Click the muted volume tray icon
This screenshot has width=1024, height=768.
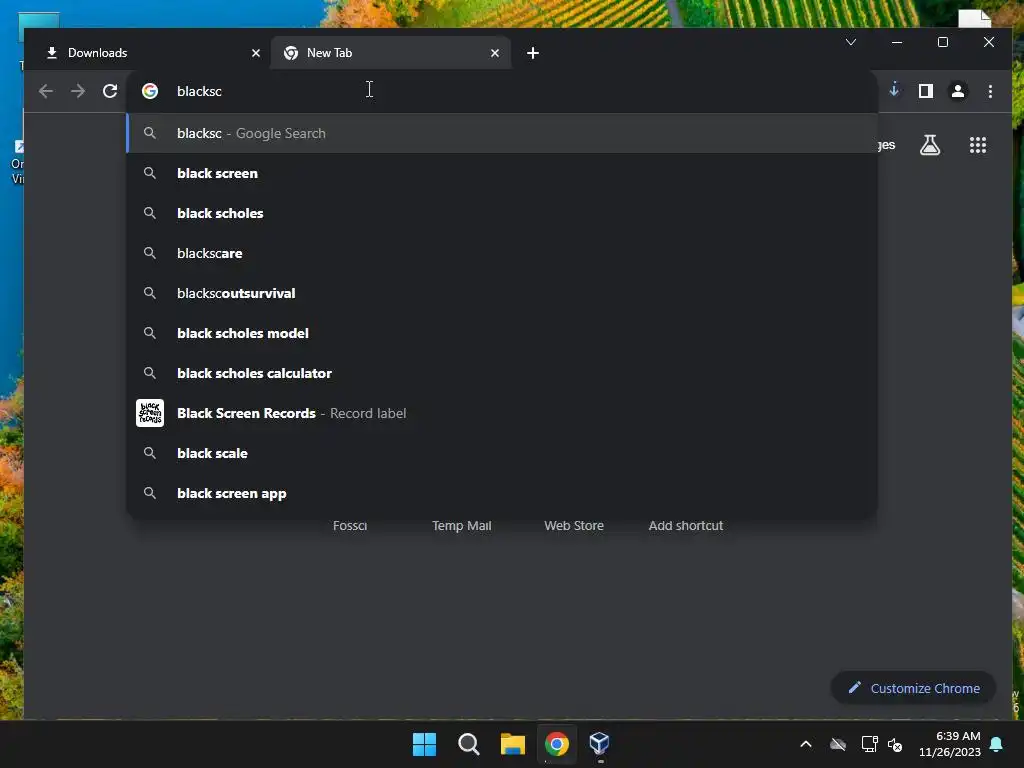click(x=895, y=744)
